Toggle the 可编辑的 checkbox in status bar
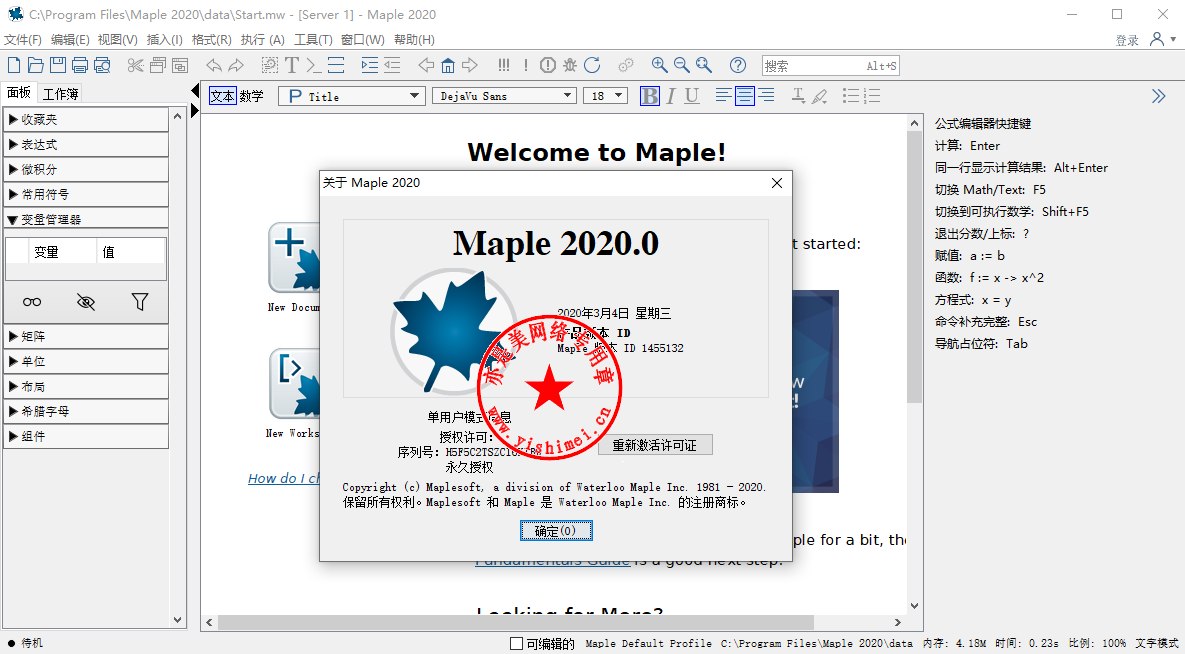Viewport: 1185px width, 654px height. coord(516,643)
